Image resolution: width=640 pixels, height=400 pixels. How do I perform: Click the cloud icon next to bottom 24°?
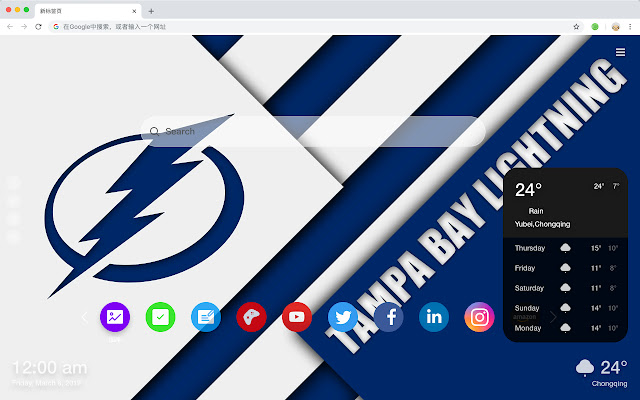point(584,367)
